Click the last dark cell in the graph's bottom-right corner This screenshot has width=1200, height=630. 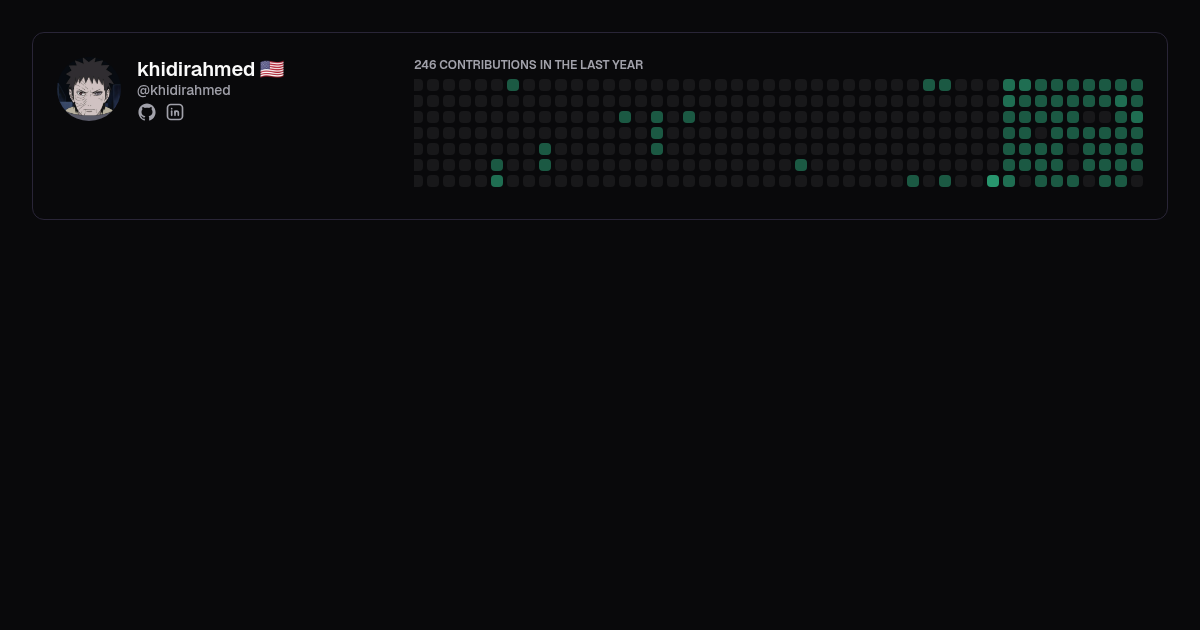[1137, 181]
